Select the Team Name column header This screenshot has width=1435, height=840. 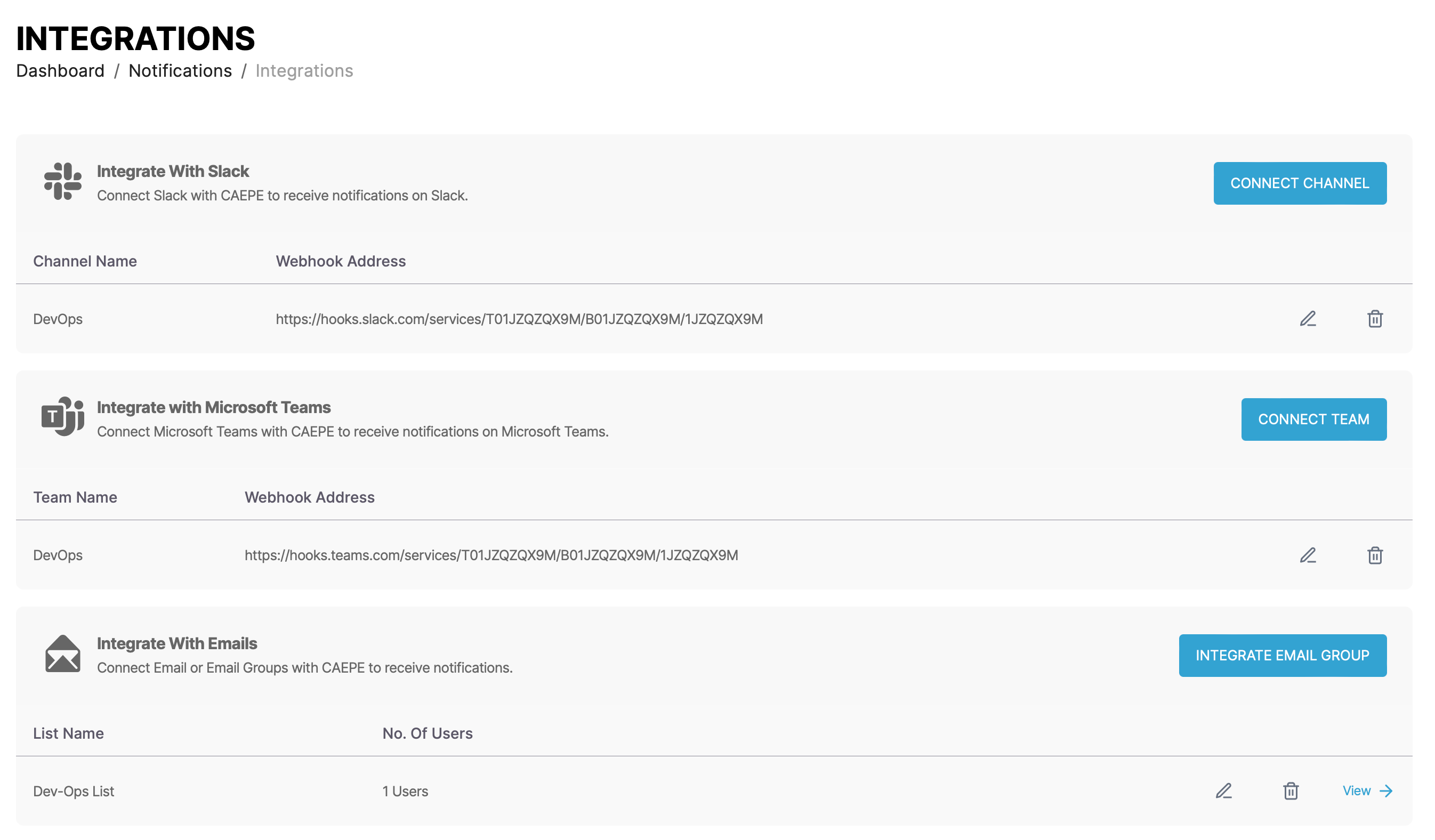tap(75, 497)
